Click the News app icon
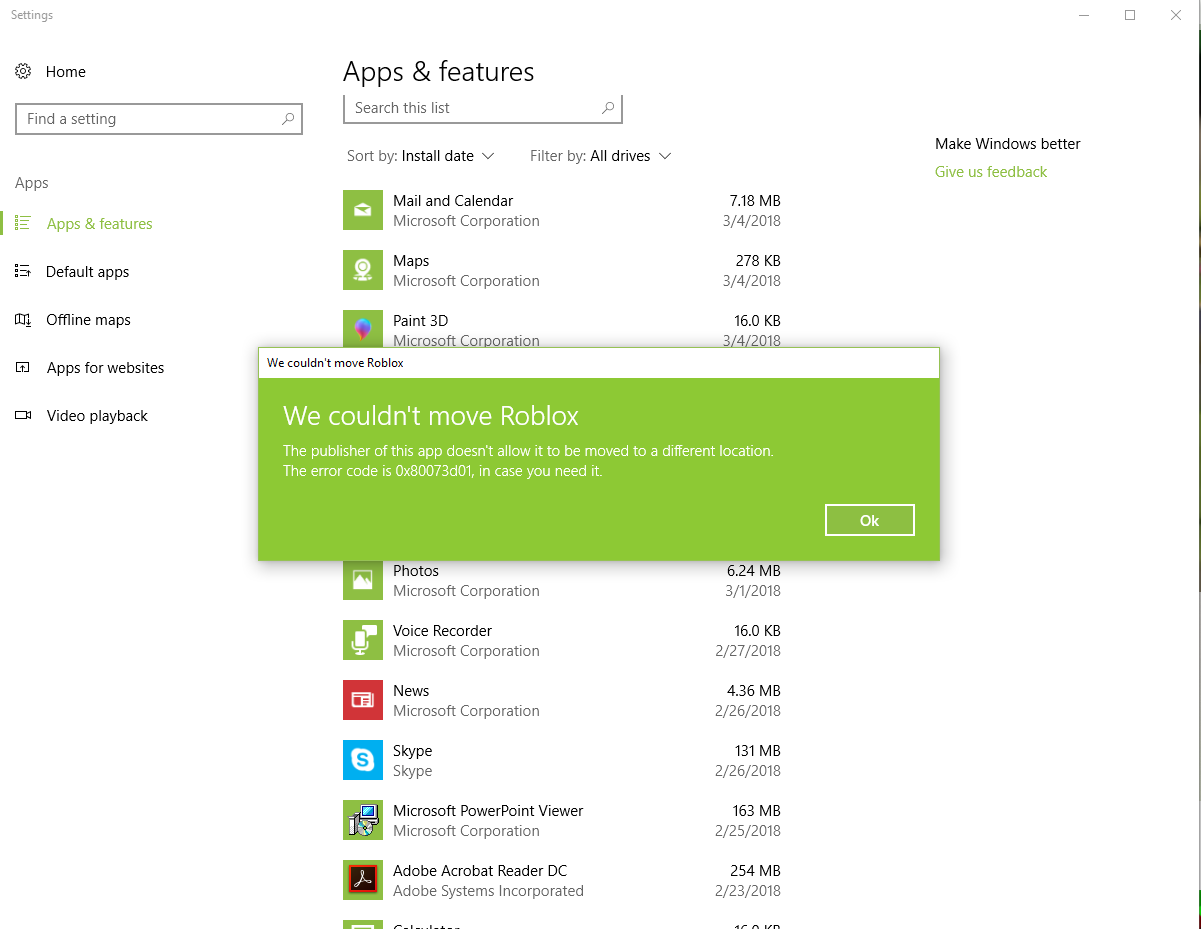 coord(363,700)
